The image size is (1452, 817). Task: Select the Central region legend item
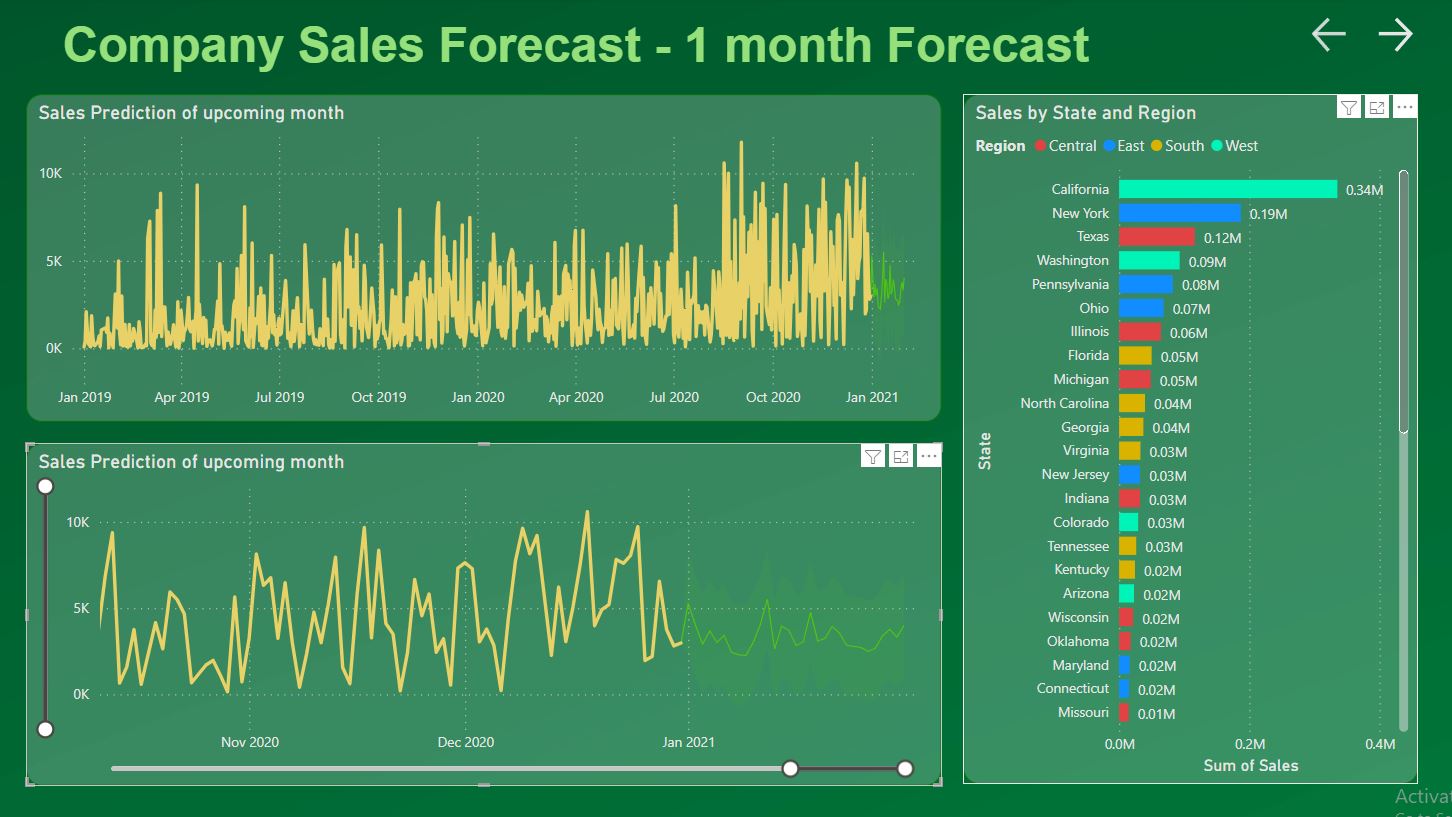pos(1064,145)
